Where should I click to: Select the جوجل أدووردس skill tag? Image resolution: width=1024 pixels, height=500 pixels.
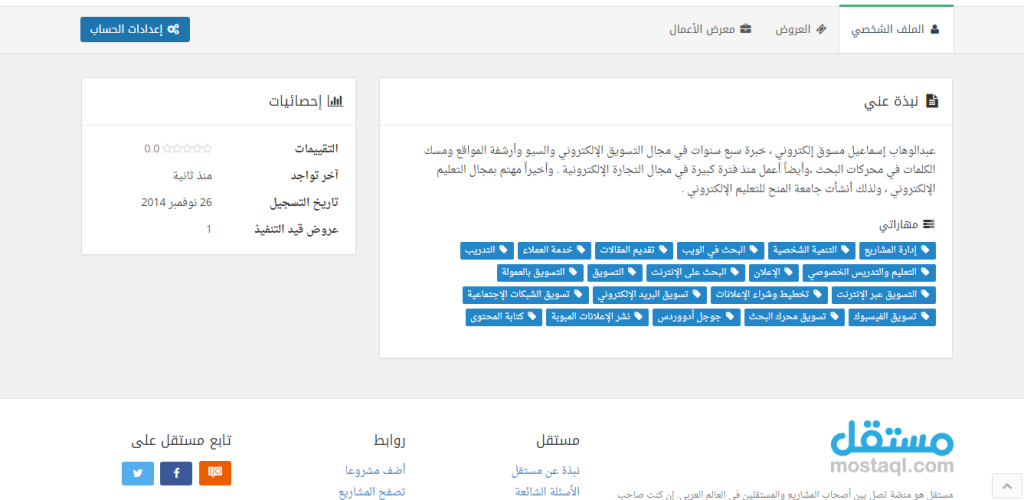(696, 317)
